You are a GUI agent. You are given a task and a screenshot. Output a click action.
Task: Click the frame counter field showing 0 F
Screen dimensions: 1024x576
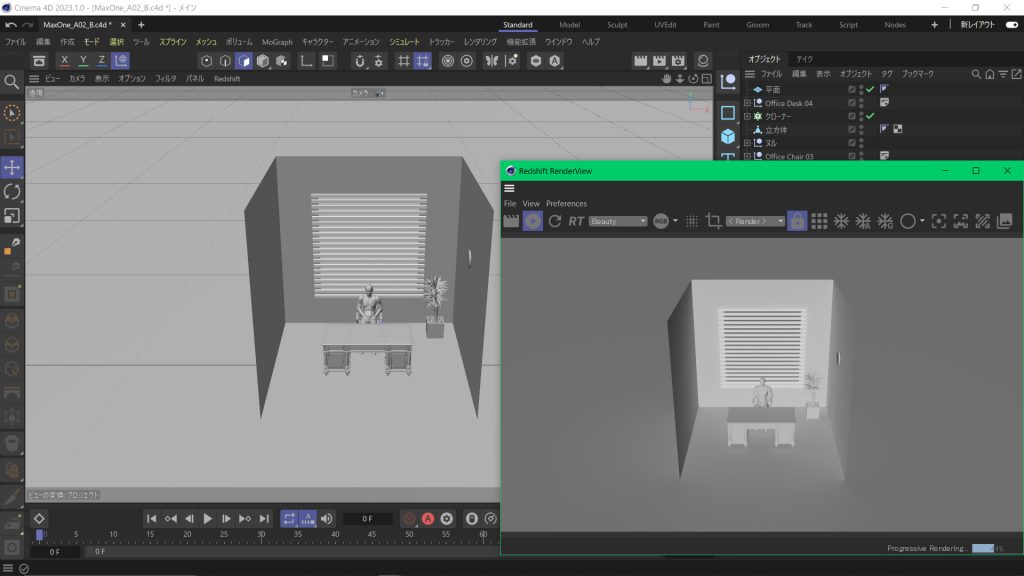(367, 518)
